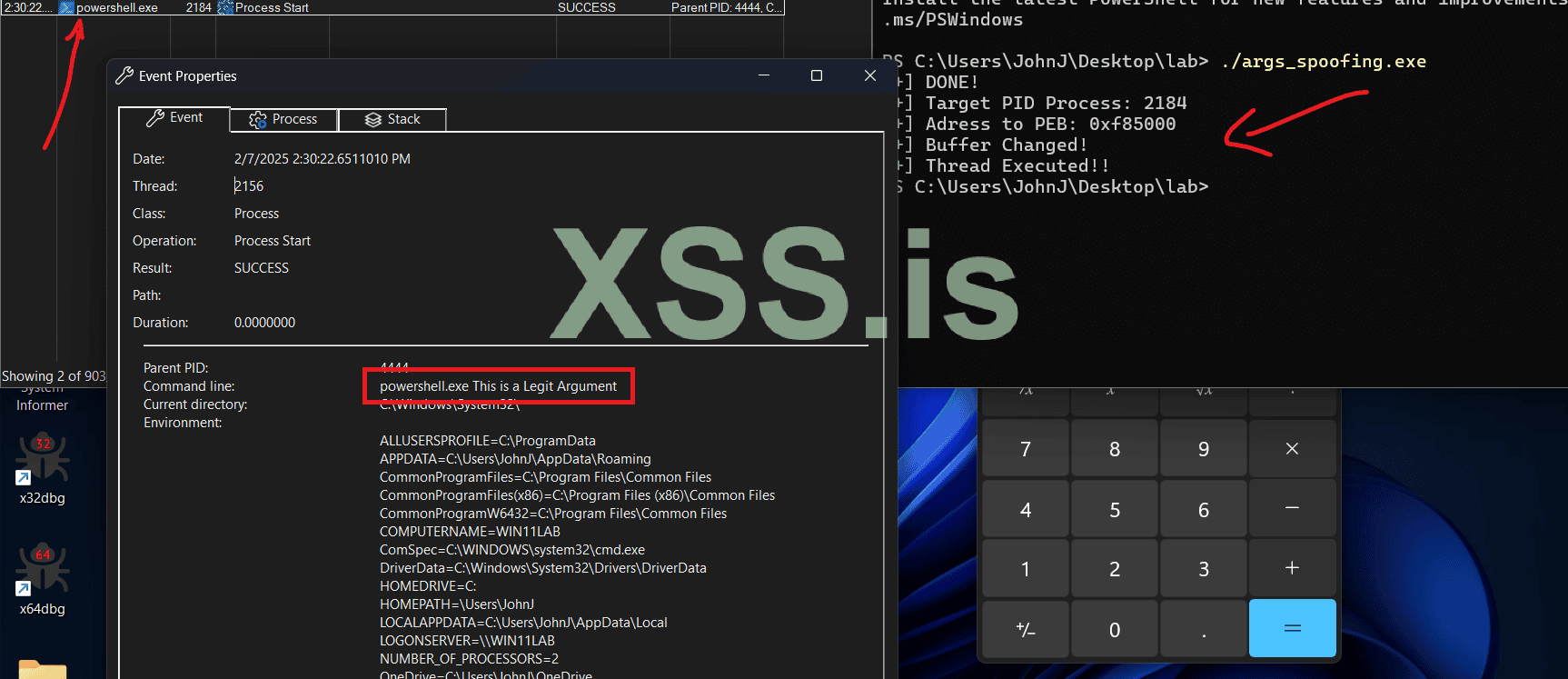This screenshot has width=1568, height=679.
Task: Click the Result value SUCCESS in dialog
Action: (262, 268)
